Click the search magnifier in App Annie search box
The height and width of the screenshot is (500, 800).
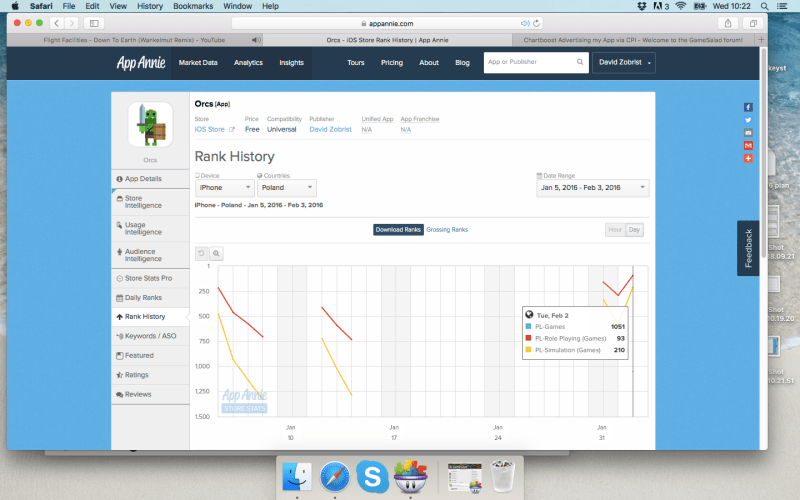click(580, 62)
